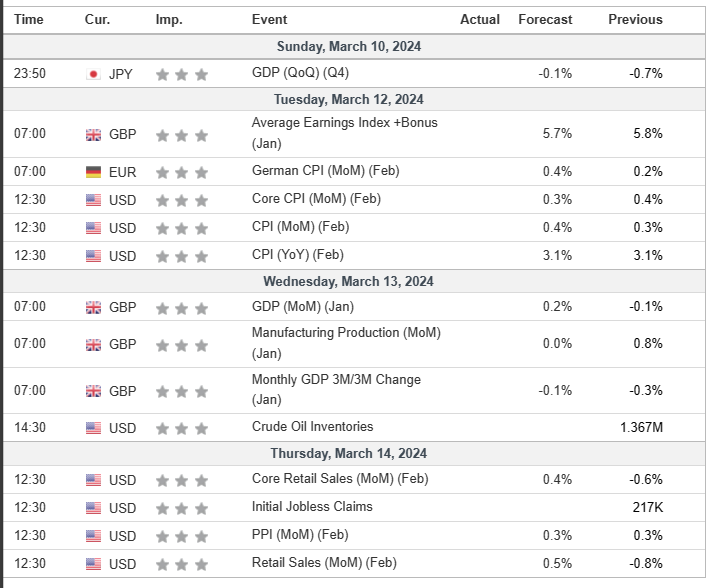This screenshot has height=588, width=715.
Task: Click the Japan flag icon beside JPY
Action: 93,74
